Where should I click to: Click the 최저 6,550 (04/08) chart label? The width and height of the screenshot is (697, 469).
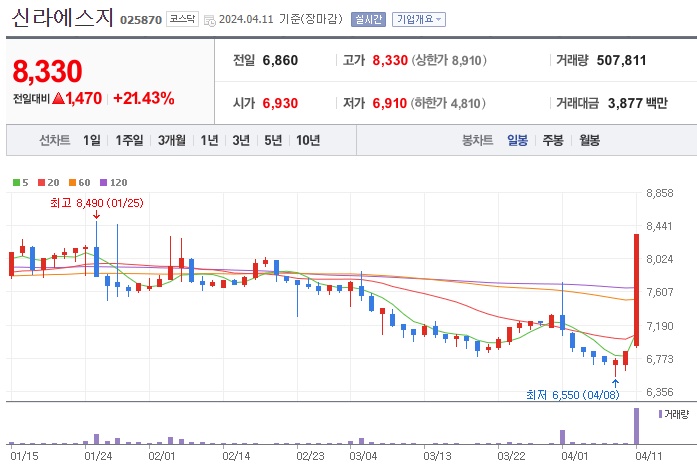coord(573,395)
